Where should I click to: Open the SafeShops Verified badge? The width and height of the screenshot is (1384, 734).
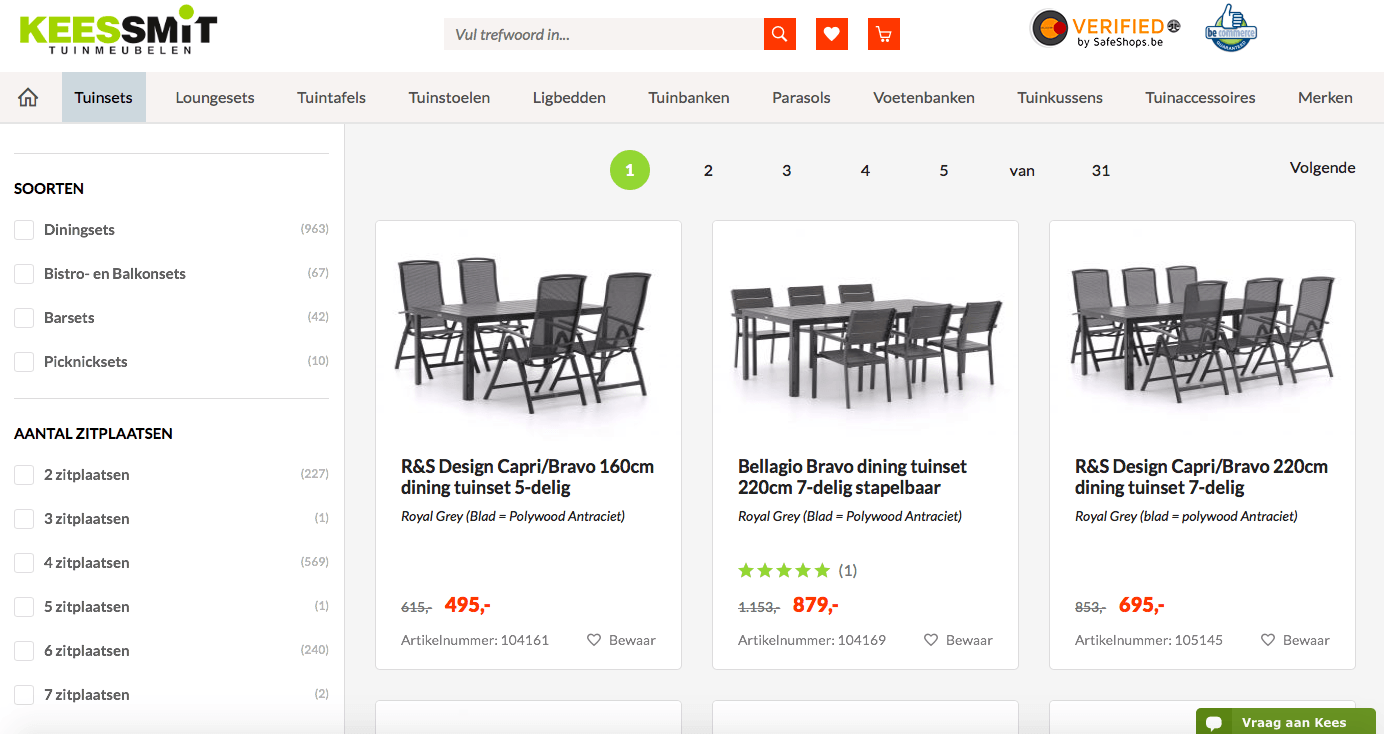(1106, 29)
